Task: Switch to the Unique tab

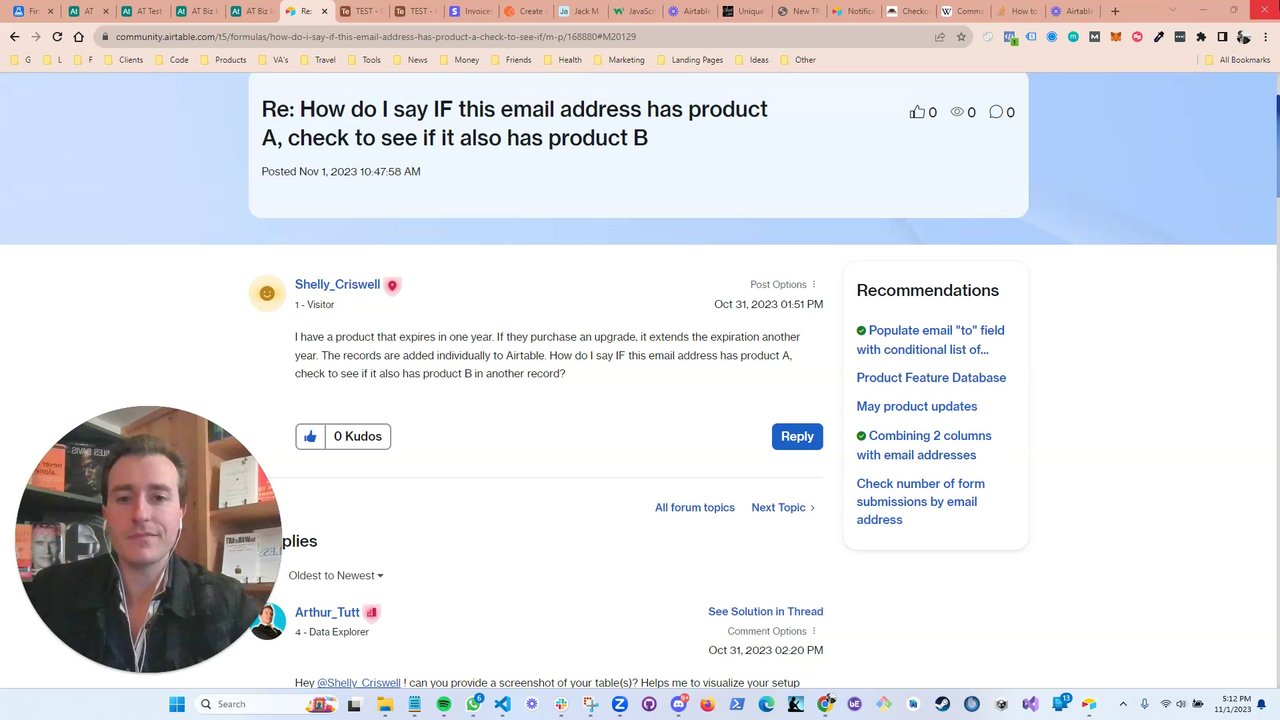Action: pyautogui.click(x=743, y=11)
